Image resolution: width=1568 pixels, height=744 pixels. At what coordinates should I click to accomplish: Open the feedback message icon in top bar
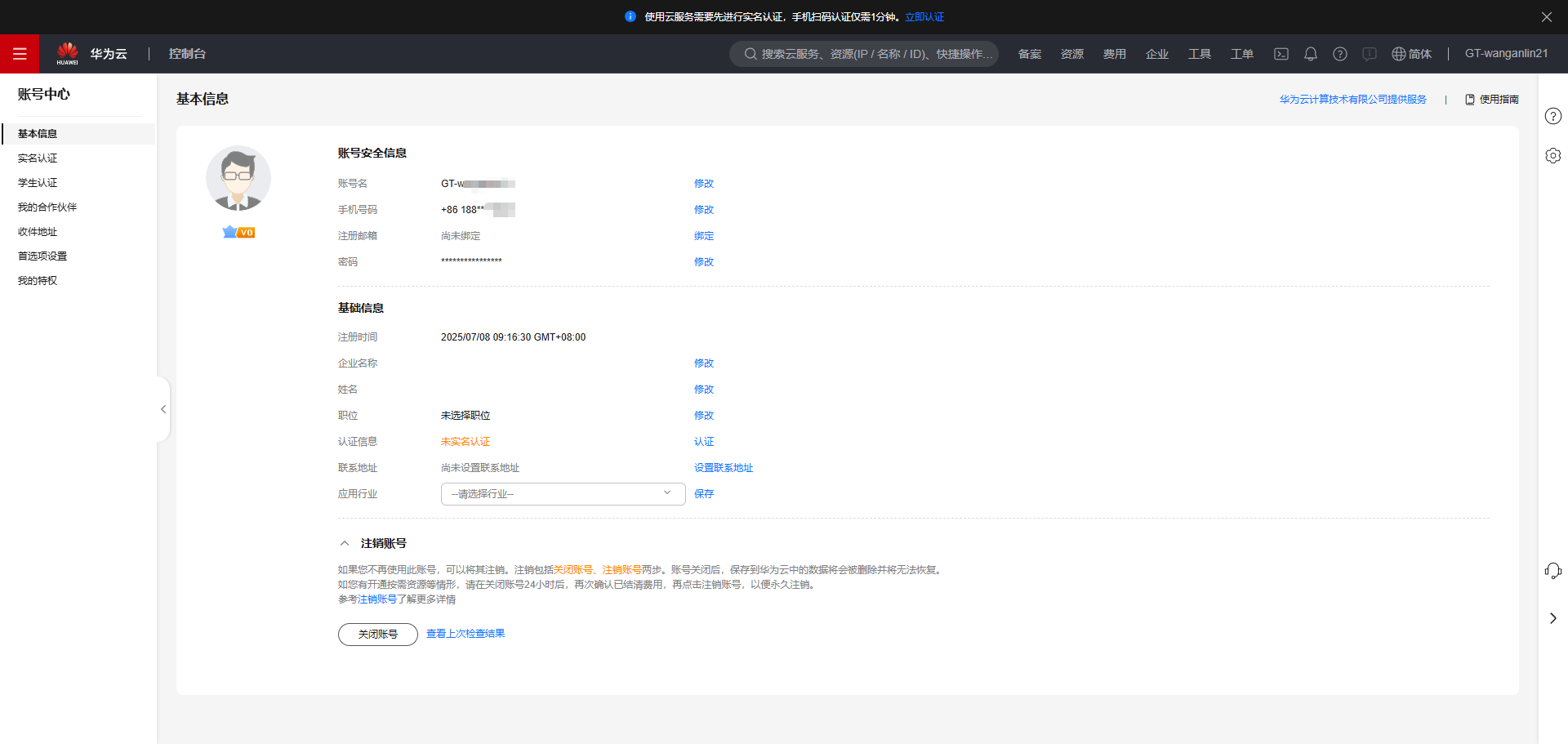[x=1370, y=54]
